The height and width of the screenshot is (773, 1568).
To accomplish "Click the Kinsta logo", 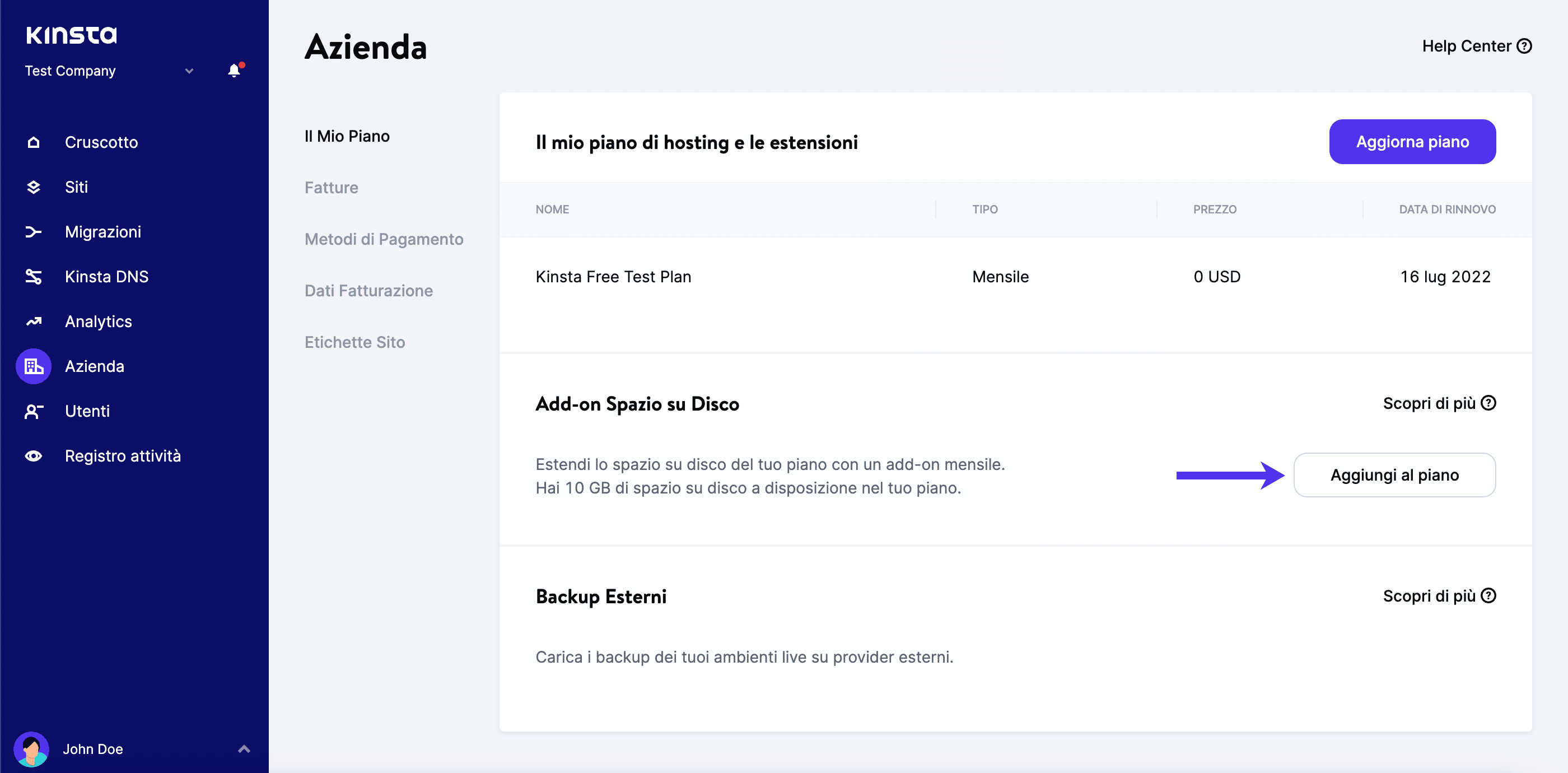I will point(71,35).
